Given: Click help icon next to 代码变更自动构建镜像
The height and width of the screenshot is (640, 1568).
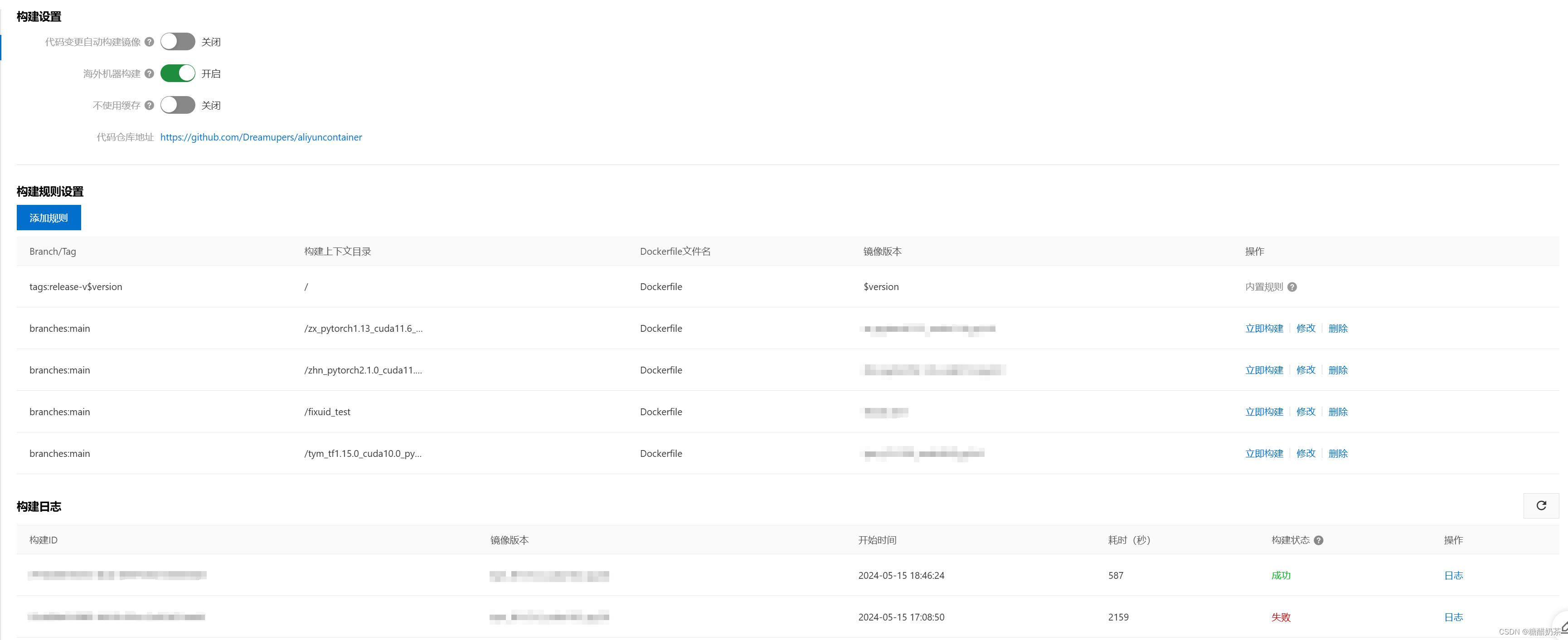Looking at the screenshot, I should coord(149,42).
